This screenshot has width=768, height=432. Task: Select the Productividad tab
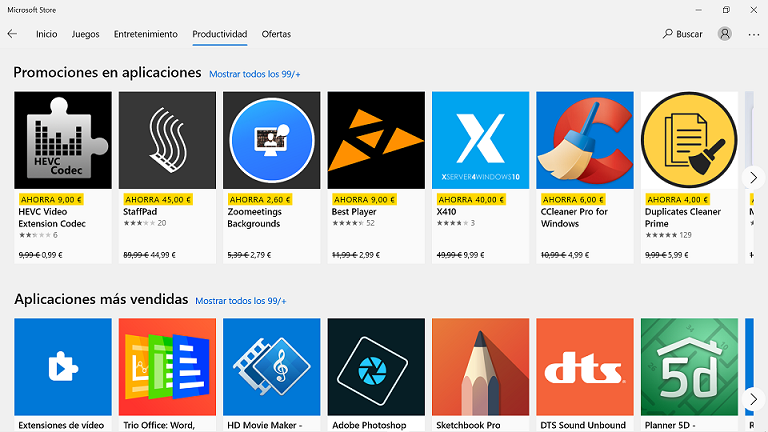pos(219,34)
